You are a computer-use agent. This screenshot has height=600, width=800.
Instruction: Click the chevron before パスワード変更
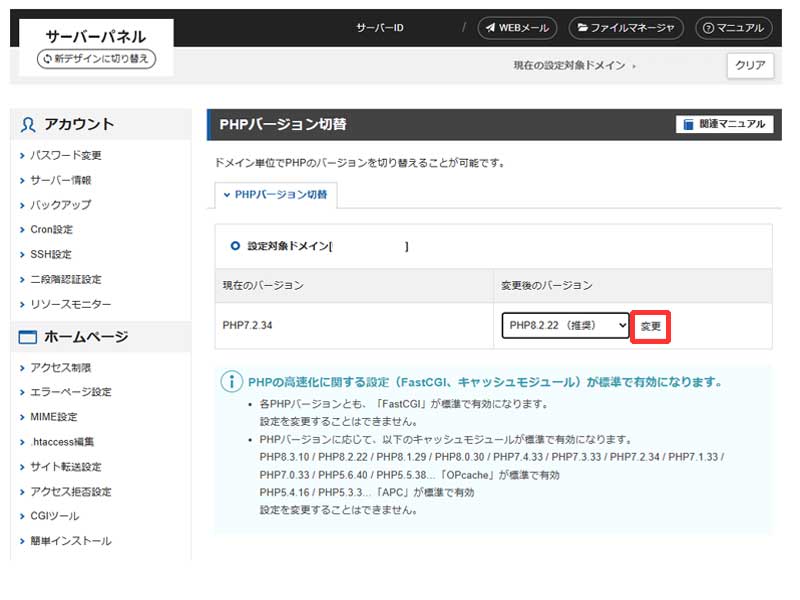click(22, 156)
